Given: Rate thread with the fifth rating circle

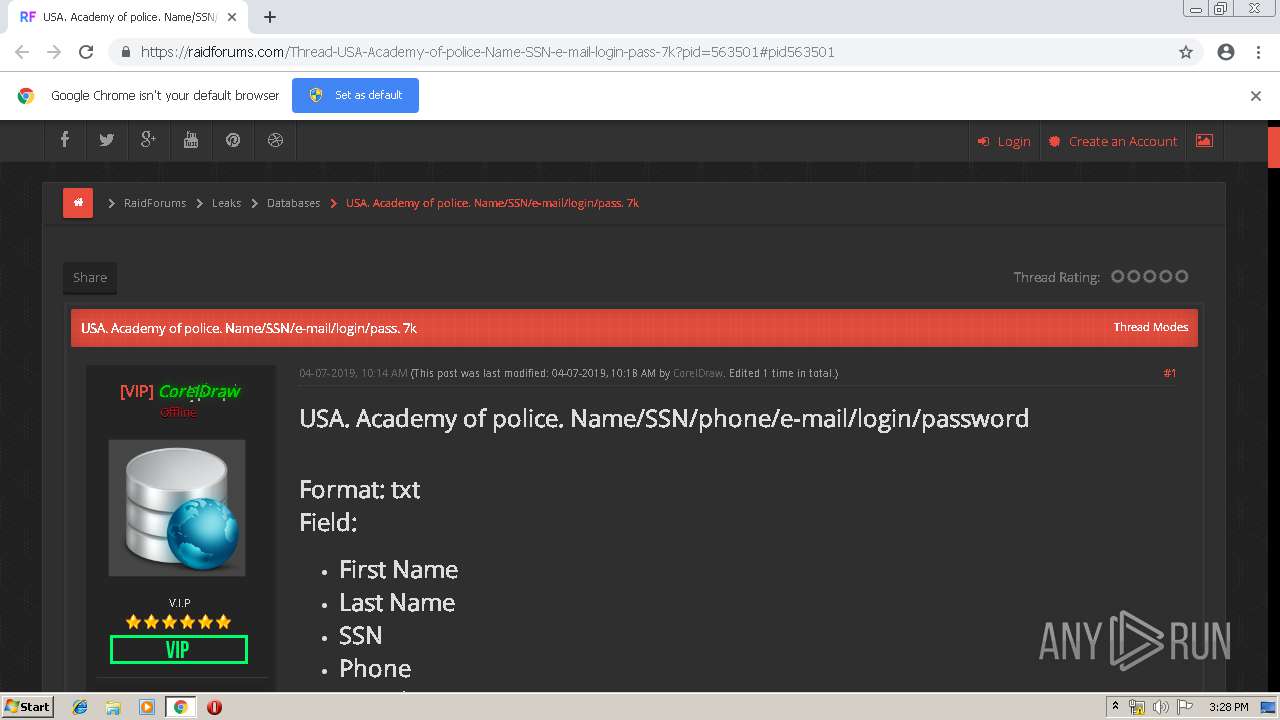Looking at the screenshot, I should (x=1182, y=276).
